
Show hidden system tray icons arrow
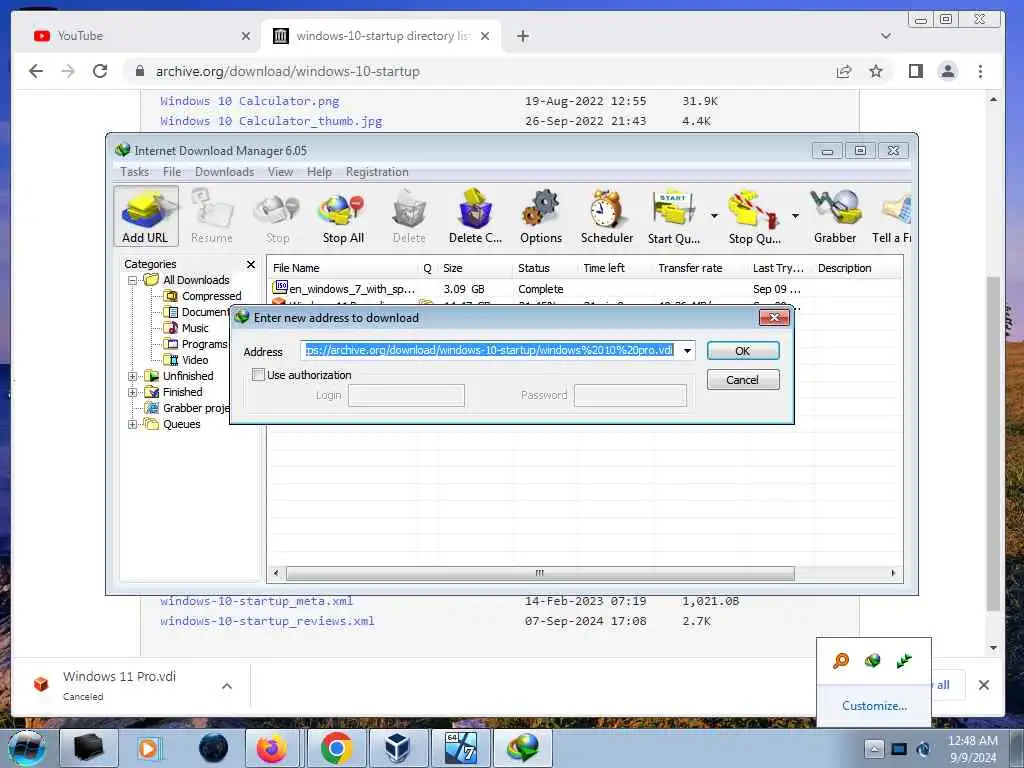click(x=874, y=748)
